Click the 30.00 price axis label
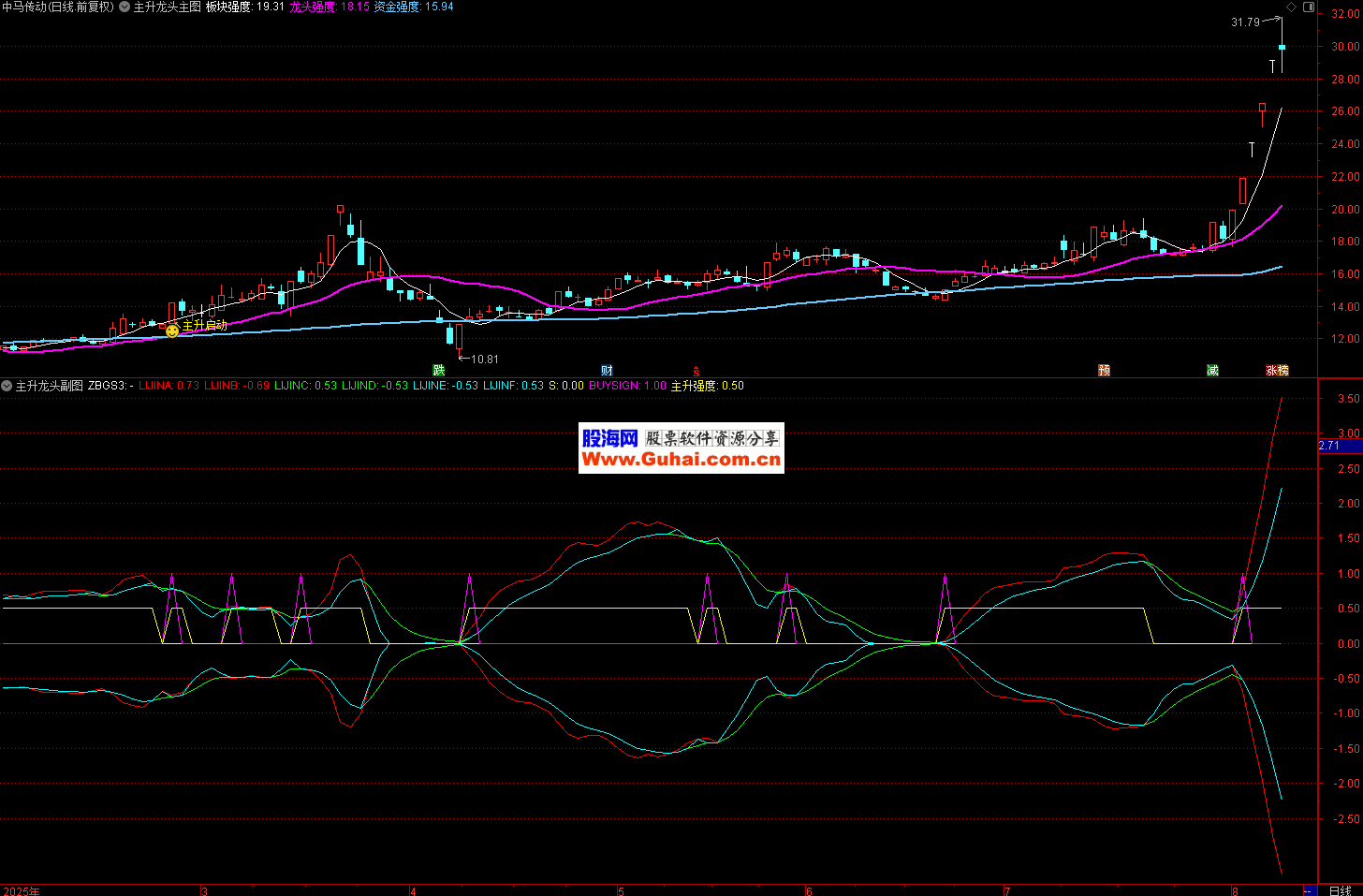Screen dimensions: 1363x896 click(x=1345, y=47)
